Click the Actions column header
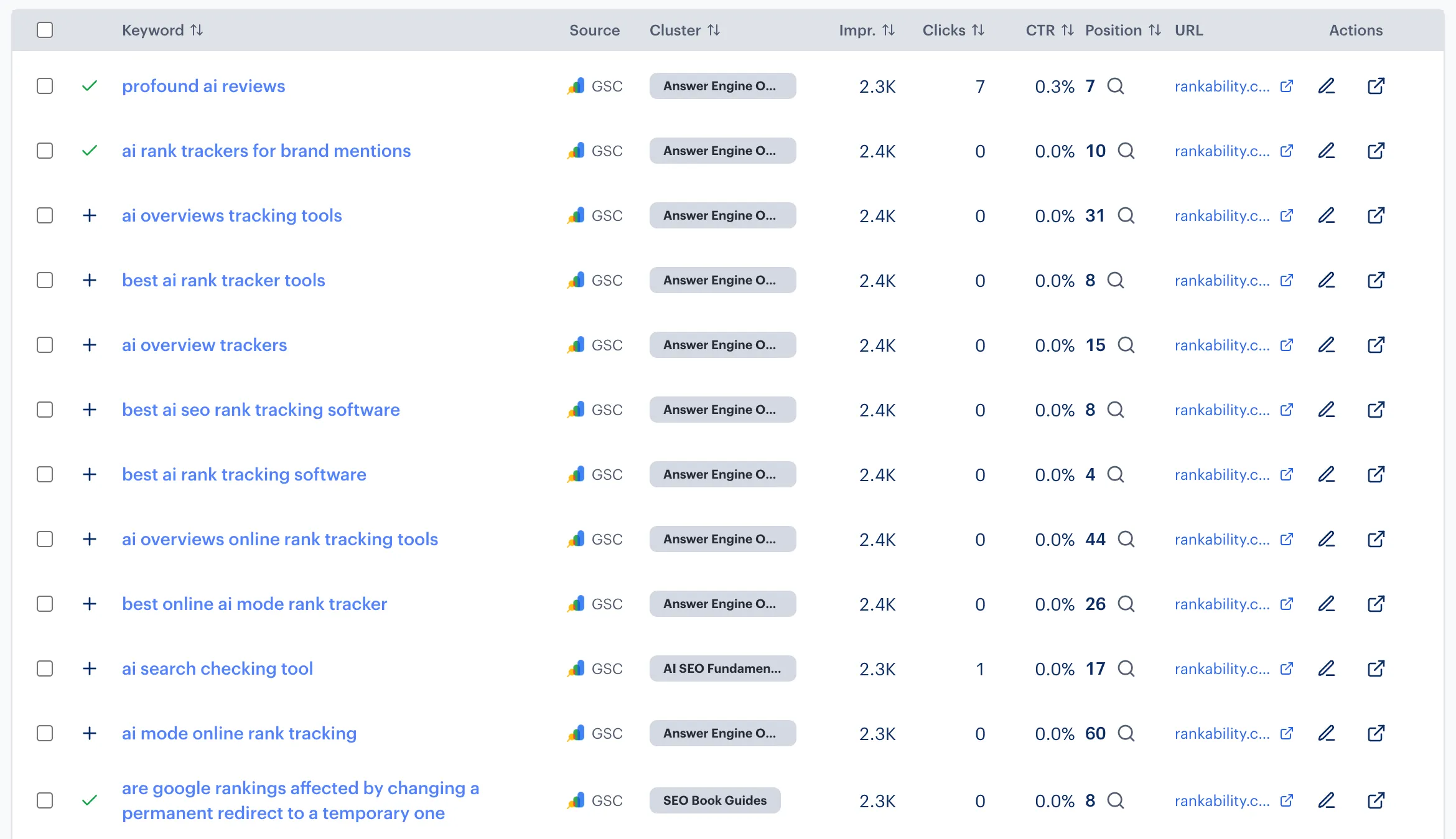The width and height of the screenshot is (1456, 839). [x=1356, y=30]
